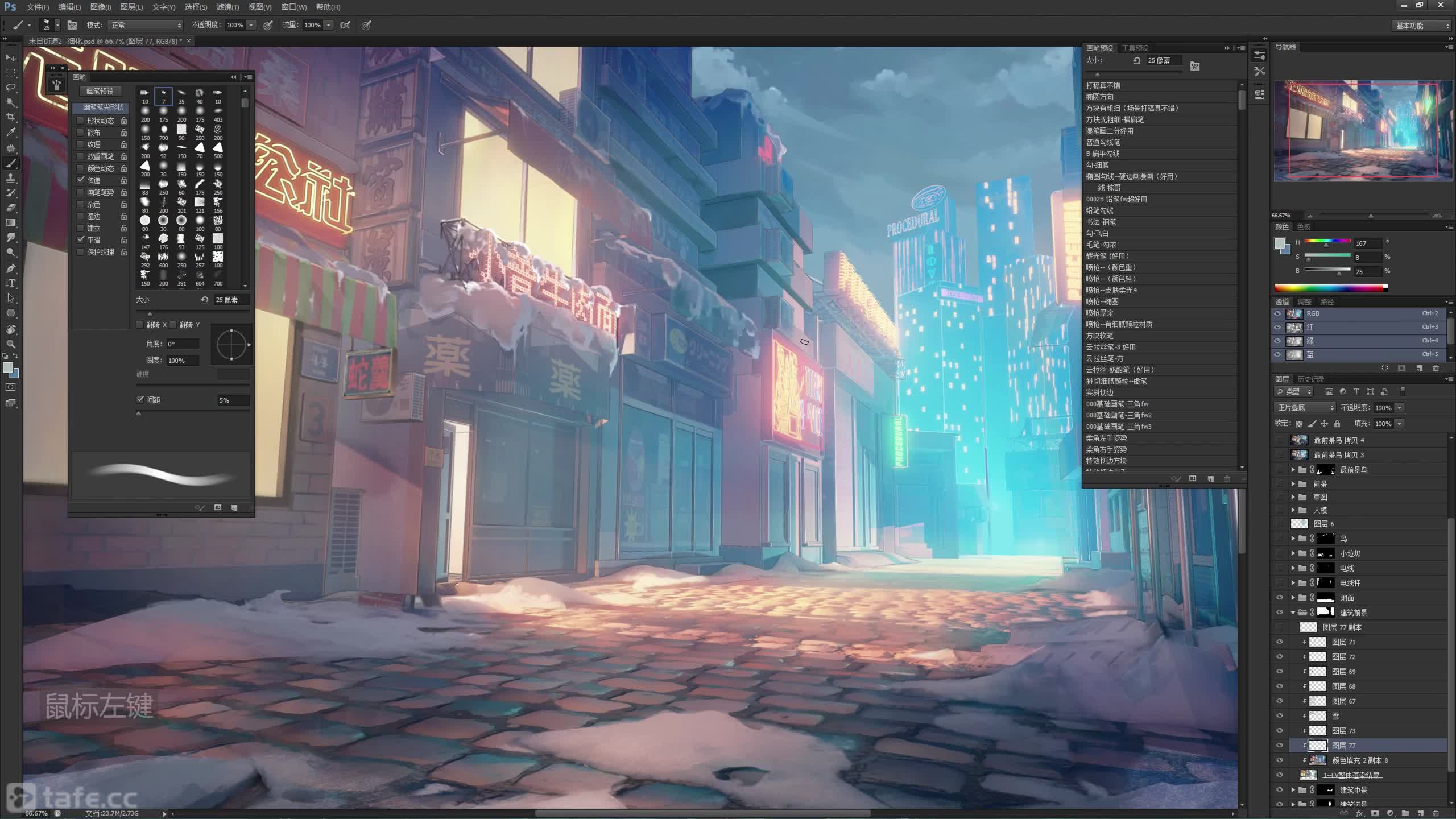This screenshot has width=1456, height=819.
Task: Filter layers by type layers (T icon)
Action: click(x=1356, y=392)
